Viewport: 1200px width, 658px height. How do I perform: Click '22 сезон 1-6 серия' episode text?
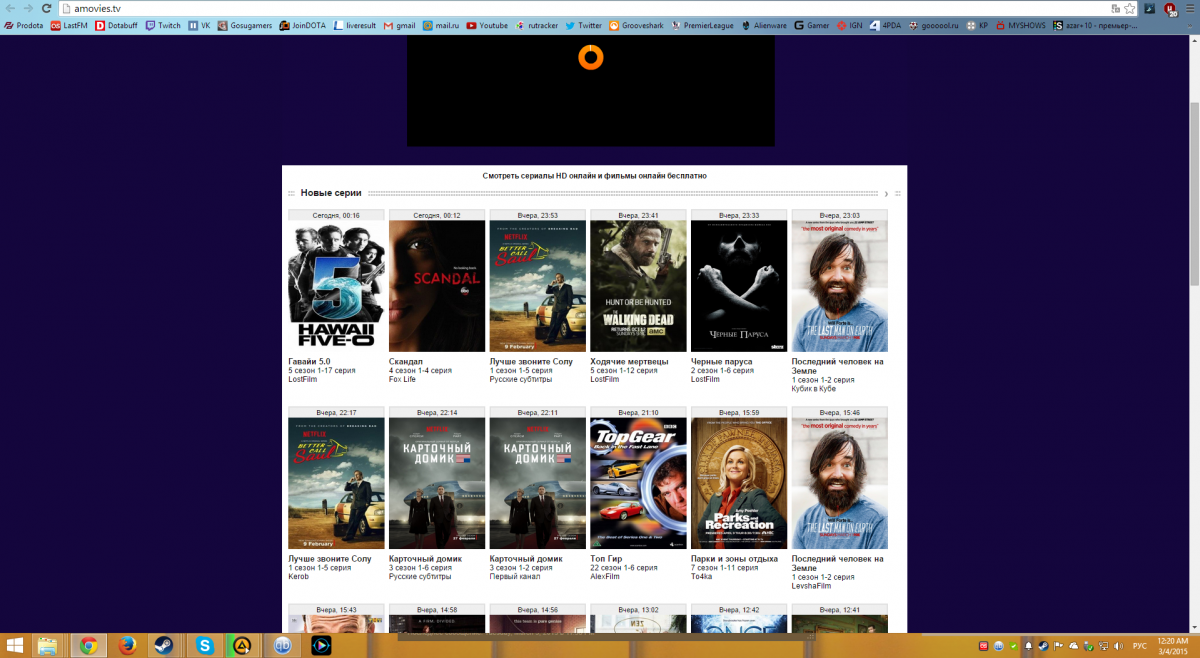tap(624, 567)
